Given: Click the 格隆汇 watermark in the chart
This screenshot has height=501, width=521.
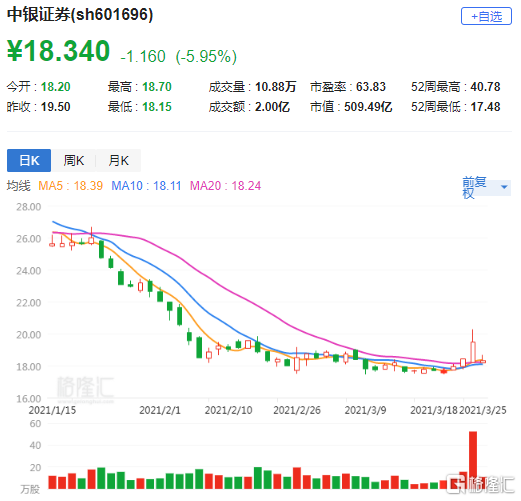Looking at the screenshot, I should tap(85, 388).
